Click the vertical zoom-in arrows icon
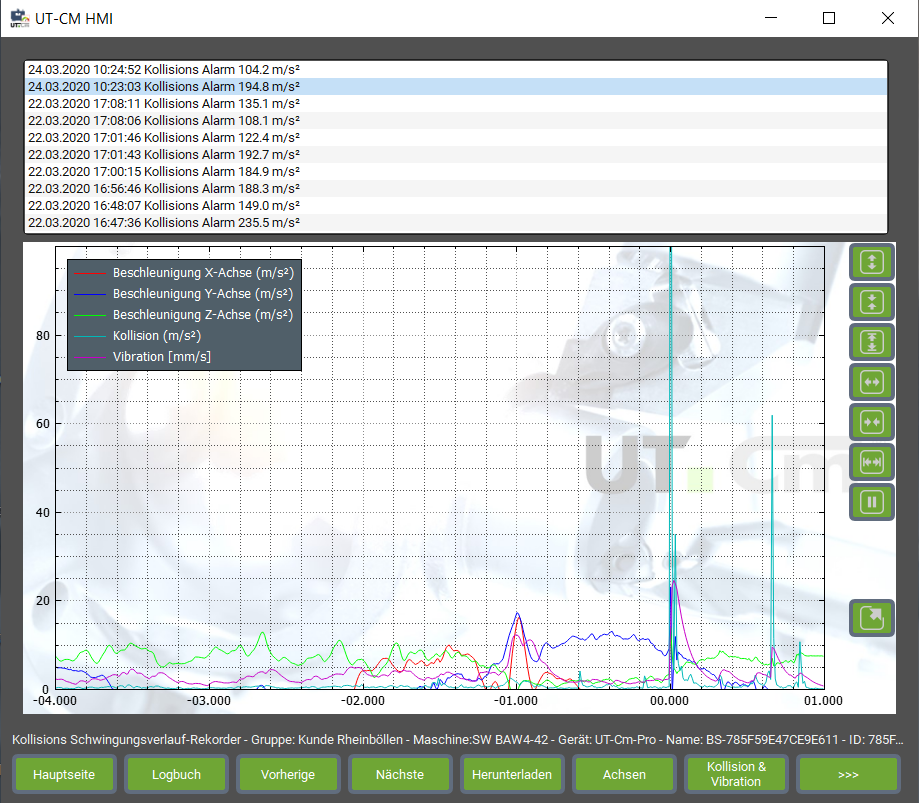Viewport: 919px width, 803px height. point(871,262)
